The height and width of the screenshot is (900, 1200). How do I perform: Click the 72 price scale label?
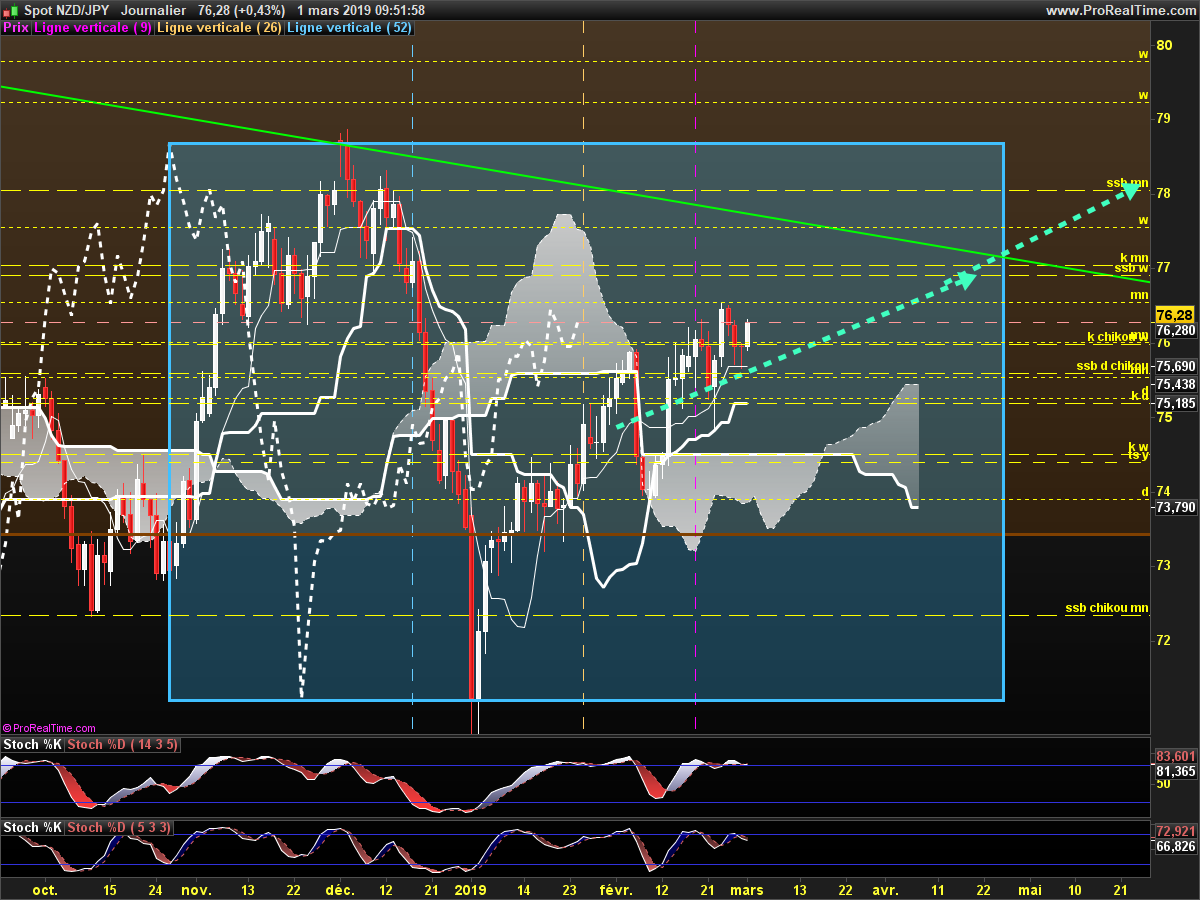point(1164,640)
